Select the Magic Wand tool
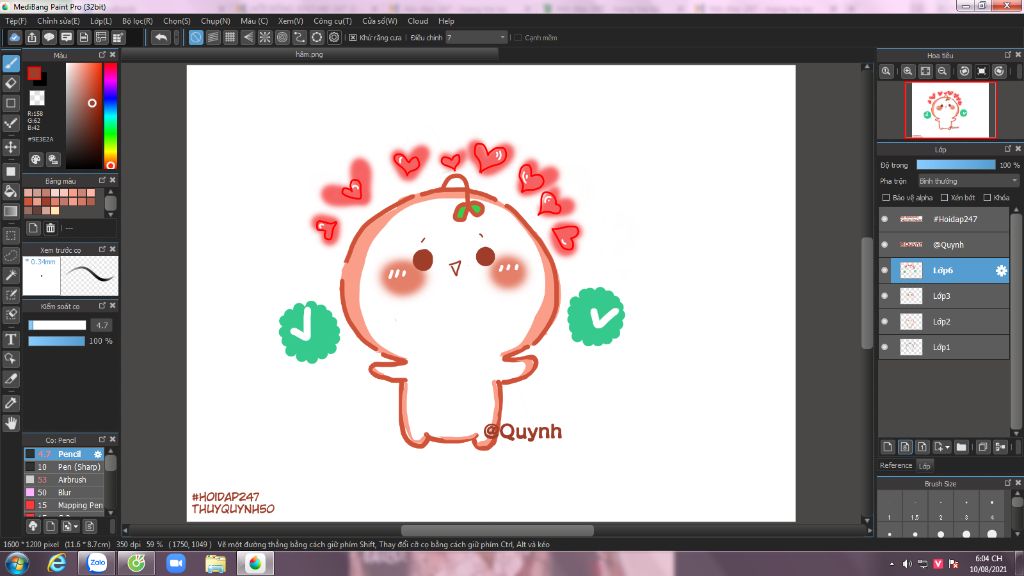The image size is (1024, 576). click(x=11, y=275)
